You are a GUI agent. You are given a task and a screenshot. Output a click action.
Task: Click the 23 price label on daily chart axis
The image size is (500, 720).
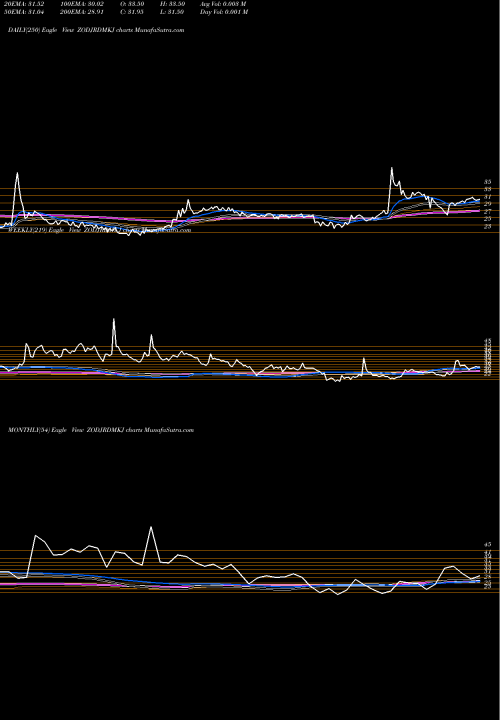(x=488, y=226)
